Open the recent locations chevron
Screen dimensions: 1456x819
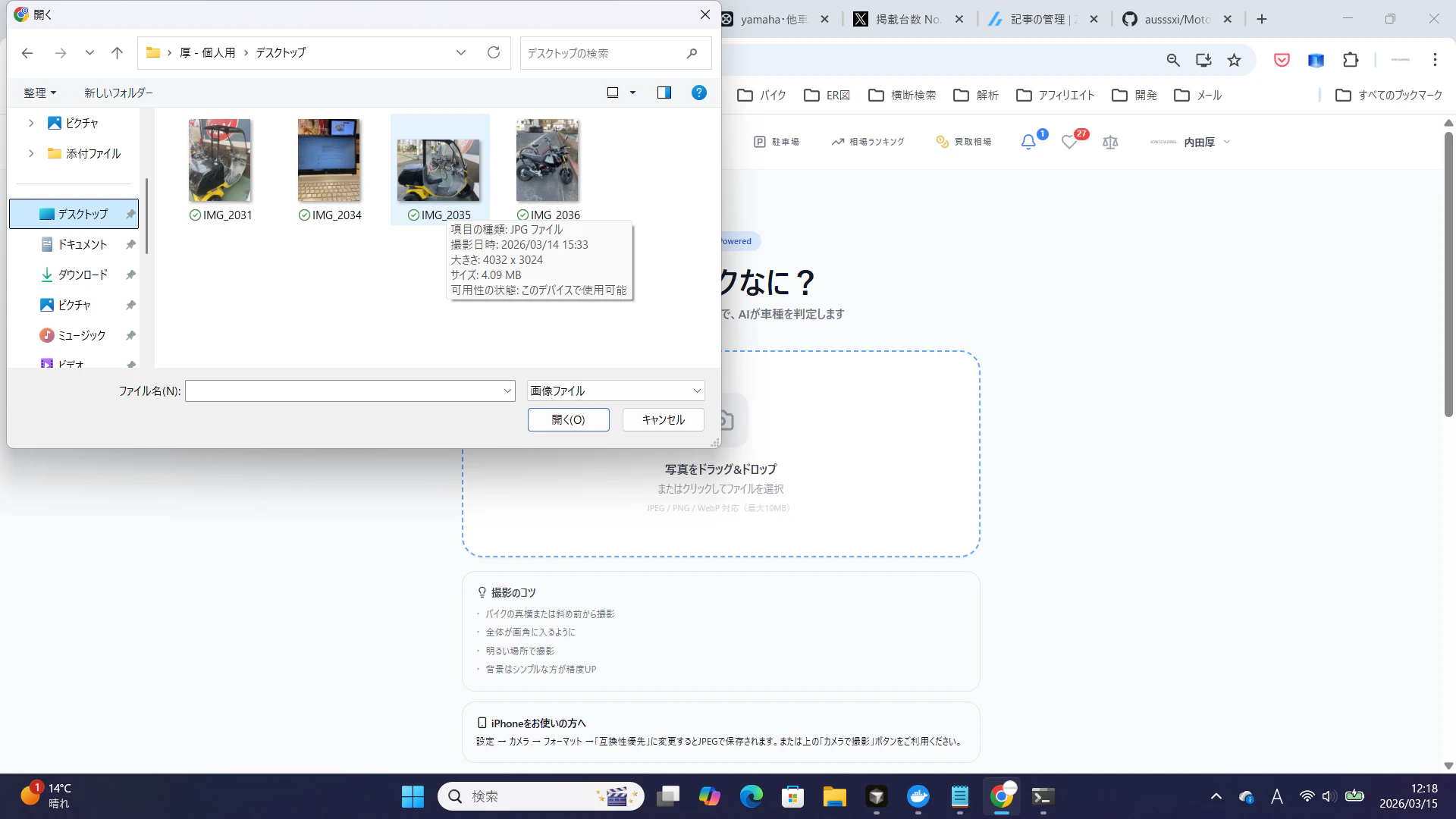tap(89, 53)
